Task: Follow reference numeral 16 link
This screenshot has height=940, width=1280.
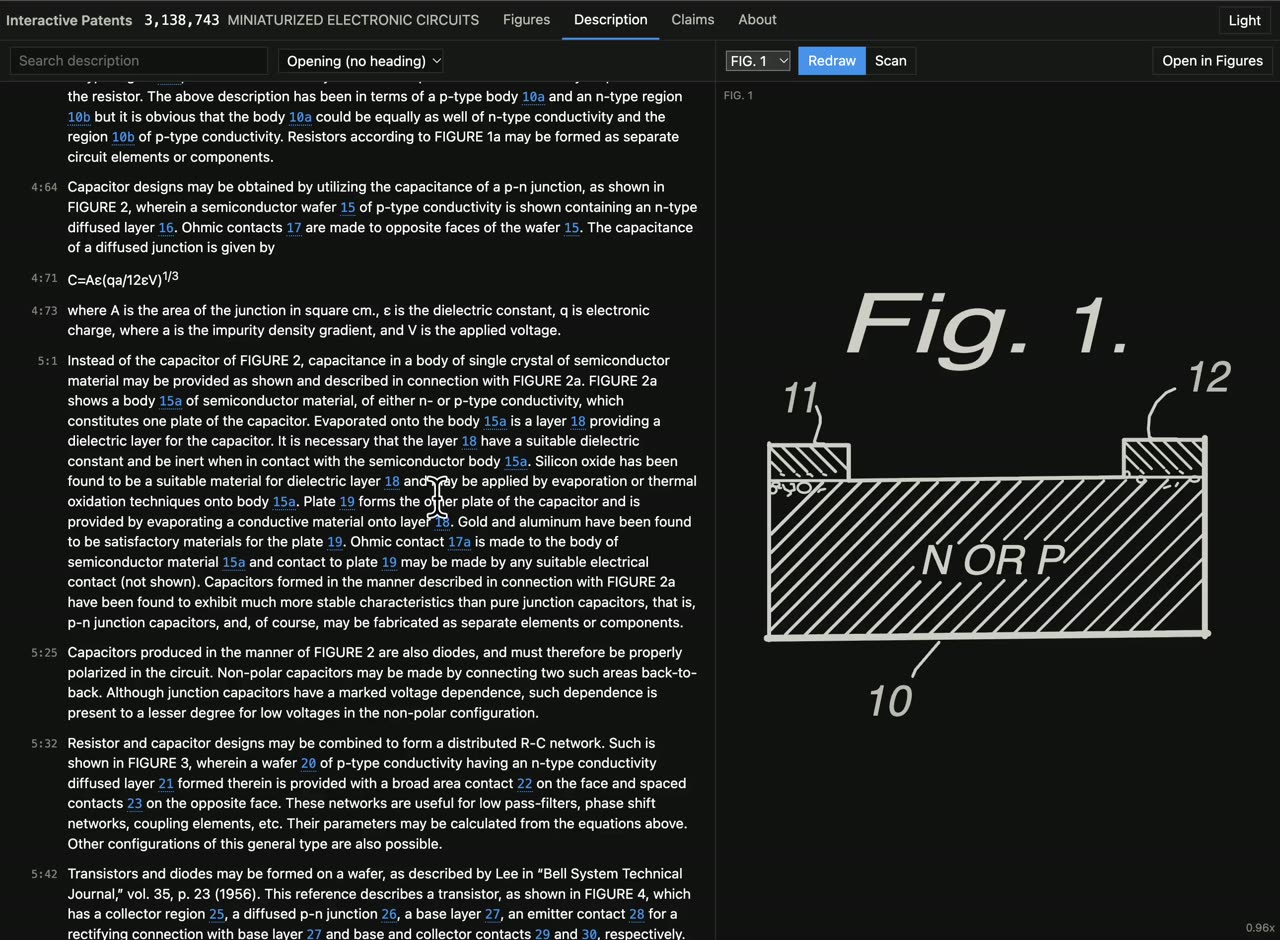Action: coord(166,228)
